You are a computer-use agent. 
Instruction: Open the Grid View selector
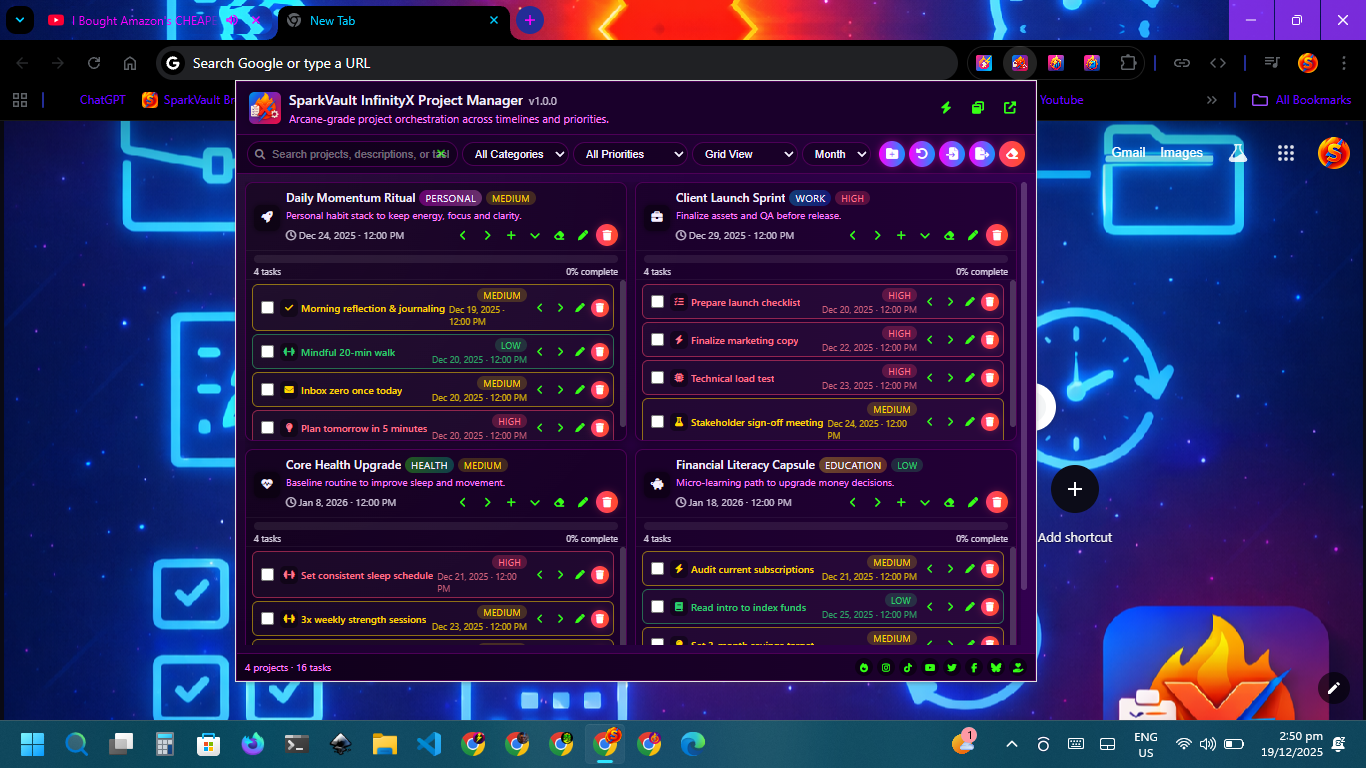coord(744,154)
